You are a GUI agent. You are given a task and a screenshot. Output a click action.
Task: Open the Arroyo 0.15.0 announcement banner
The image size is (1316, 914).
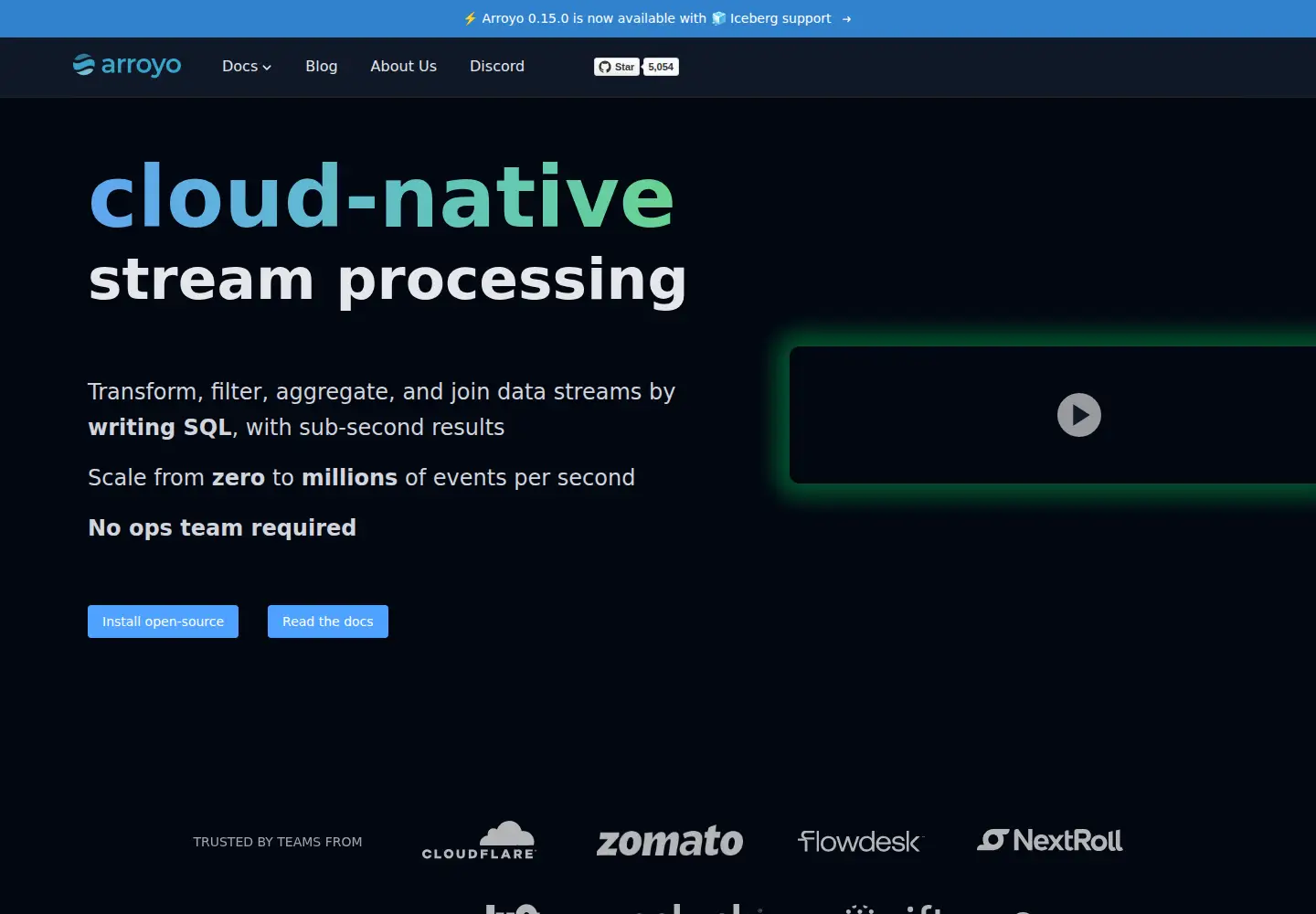(x=658, y=18)
